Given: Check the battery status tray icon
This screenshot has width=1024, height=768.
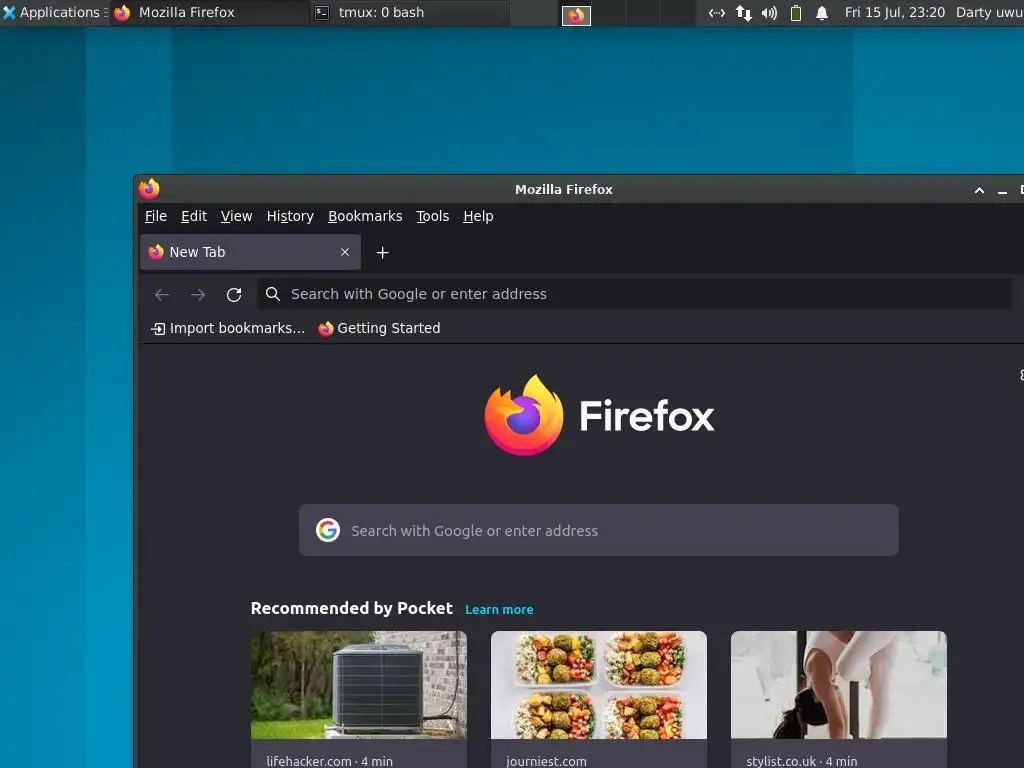Looking at the screenshot, I should pos(795,12).
